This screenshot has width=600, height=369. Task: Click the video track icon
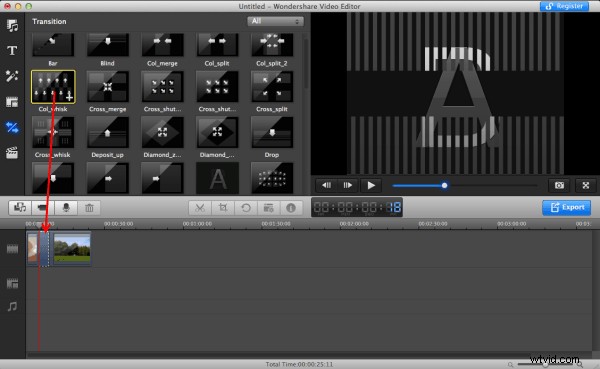point(12,249)
